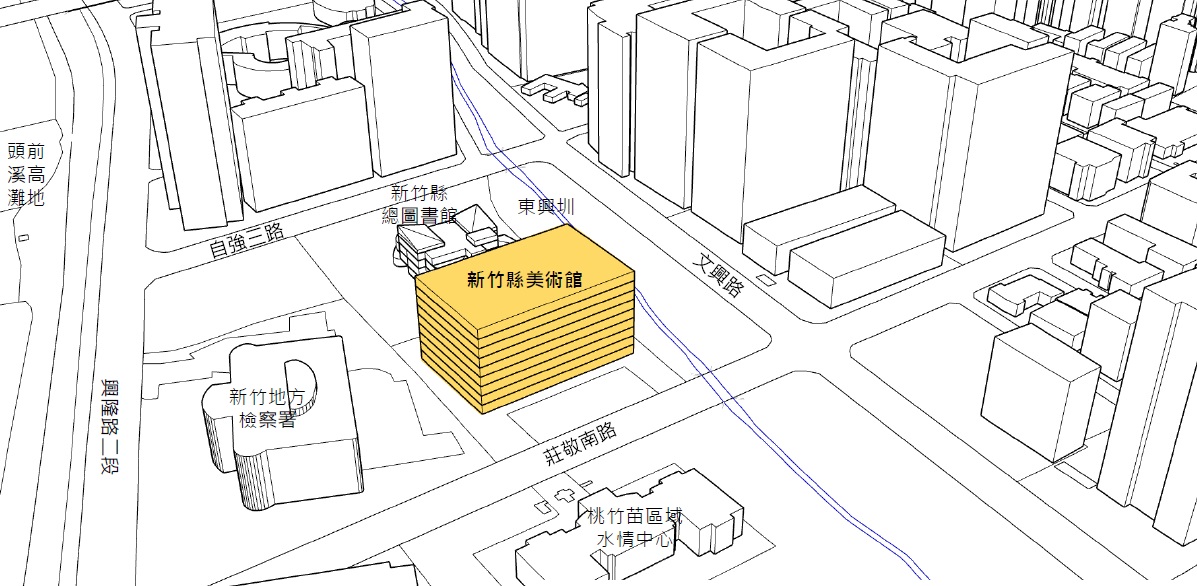Click the 新竹縣總圖書館 label
This screenshot has width=1197, height=586.
point(422,204)
